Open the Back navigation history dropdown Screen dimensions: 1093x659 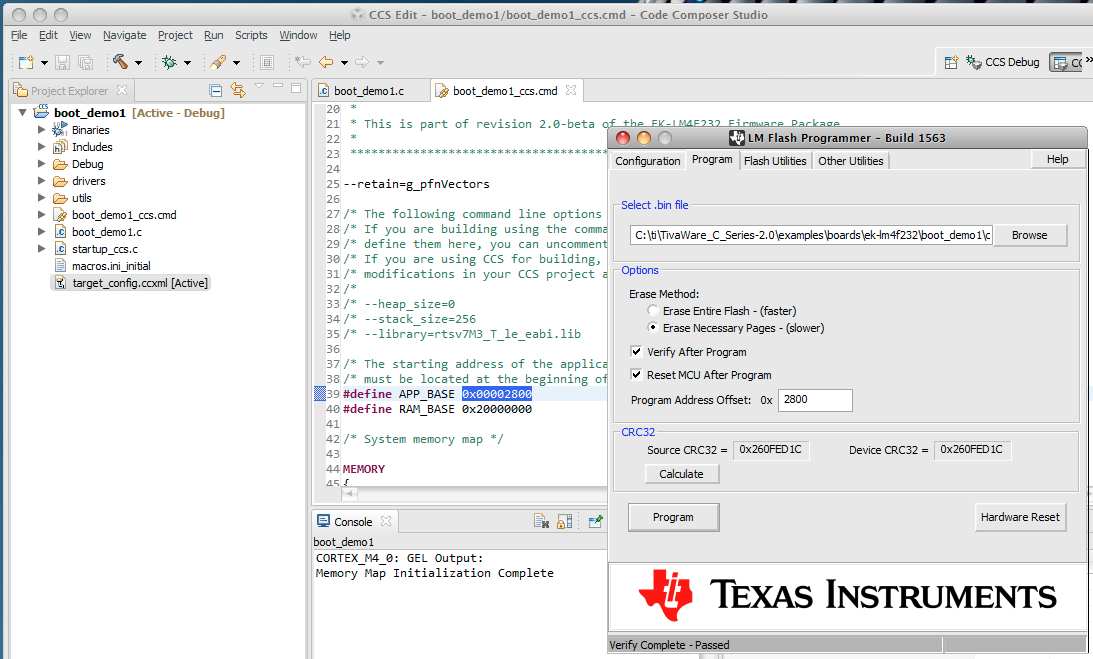point(344,63)
